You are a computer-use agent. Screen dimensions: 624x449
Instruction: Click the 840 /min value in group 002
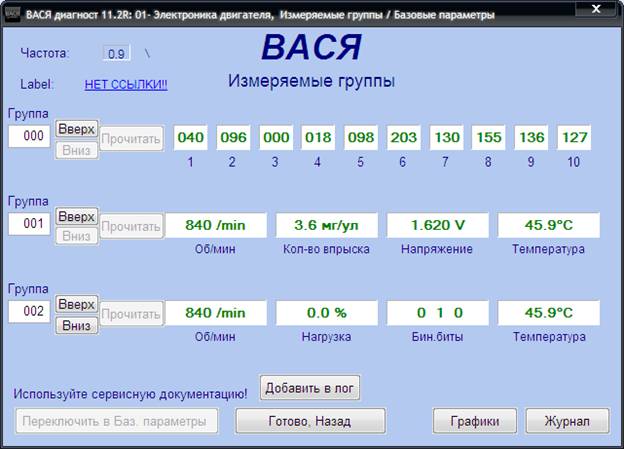pyautogui.click(x=216, y=313)
